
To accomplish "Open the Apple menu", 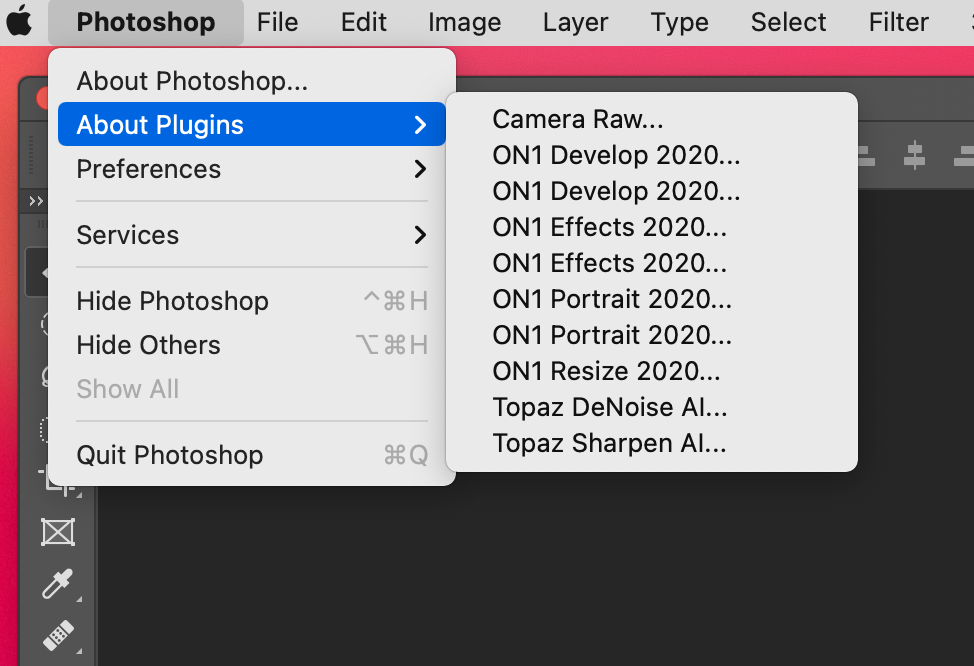I will coord(19,22).
